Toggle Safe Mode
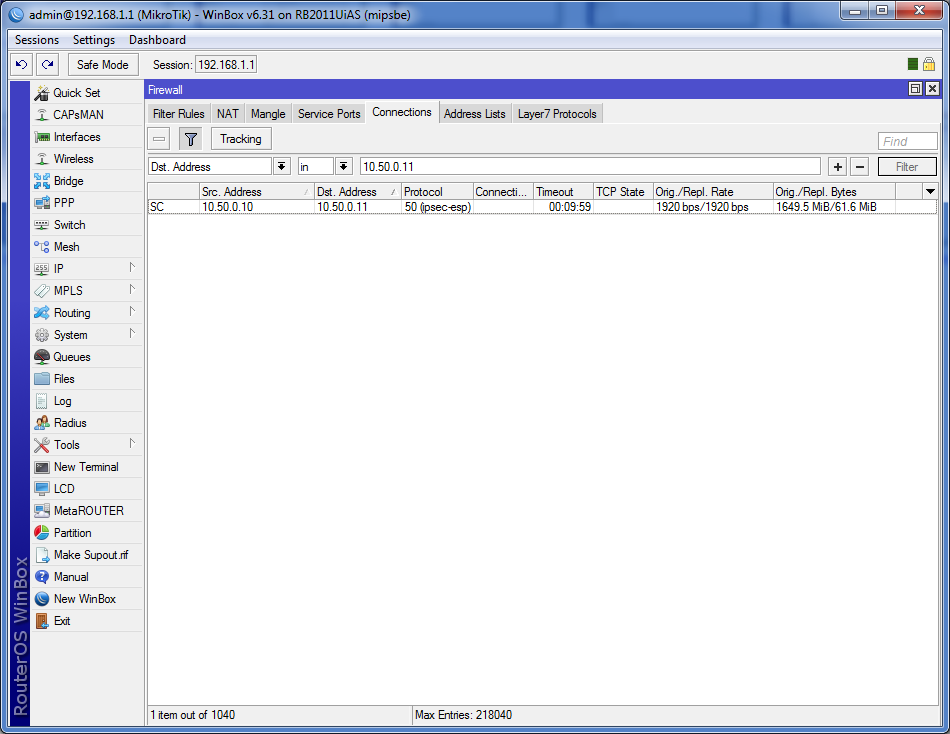The height and width of the screenshot is (734, 950). pos(103,64)
